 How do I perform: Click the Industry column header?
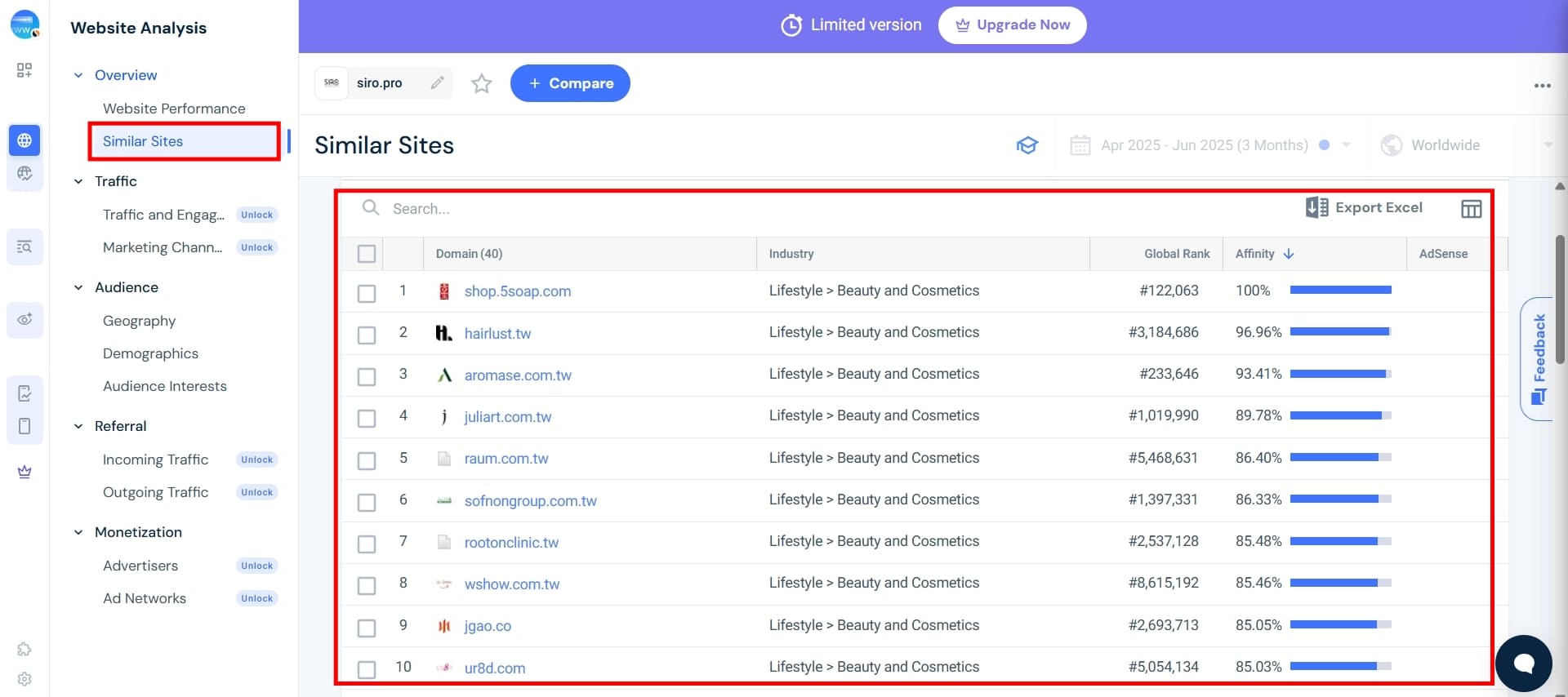(x=791, y=254)
